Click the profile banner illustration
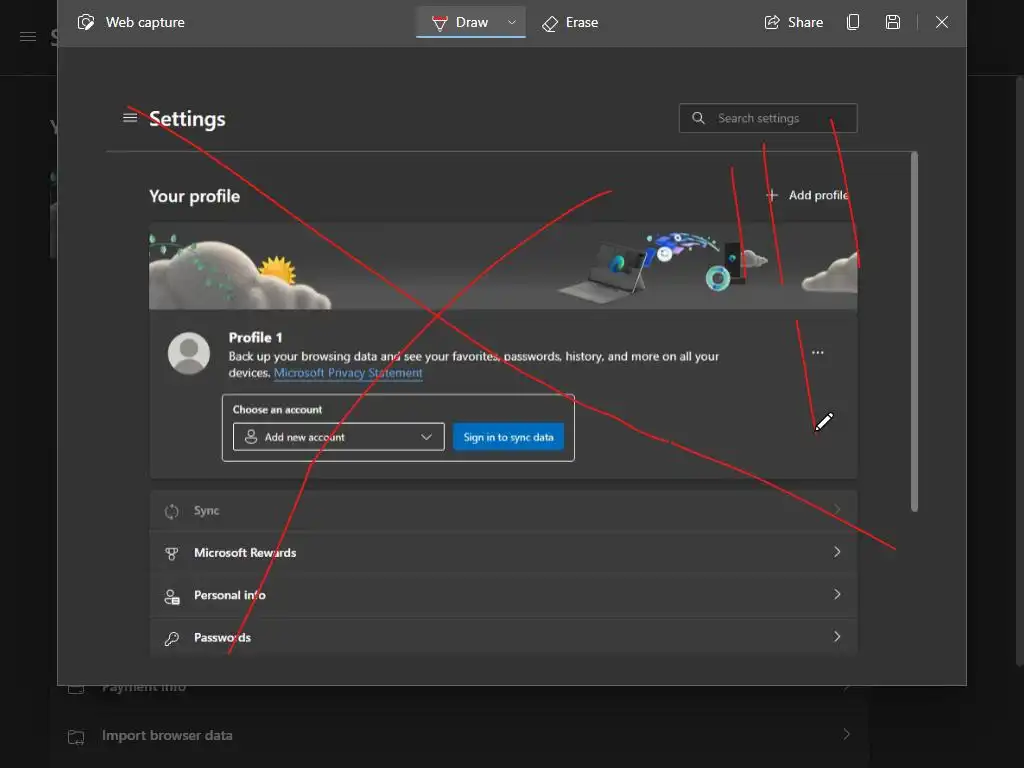Screen dimensions: 1024x768 pos(503,266)
